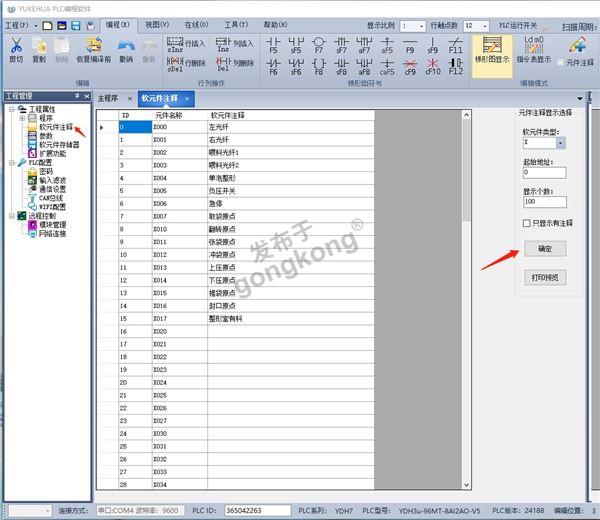
Task: Click the 确定 confirm button
Action: 544,248
